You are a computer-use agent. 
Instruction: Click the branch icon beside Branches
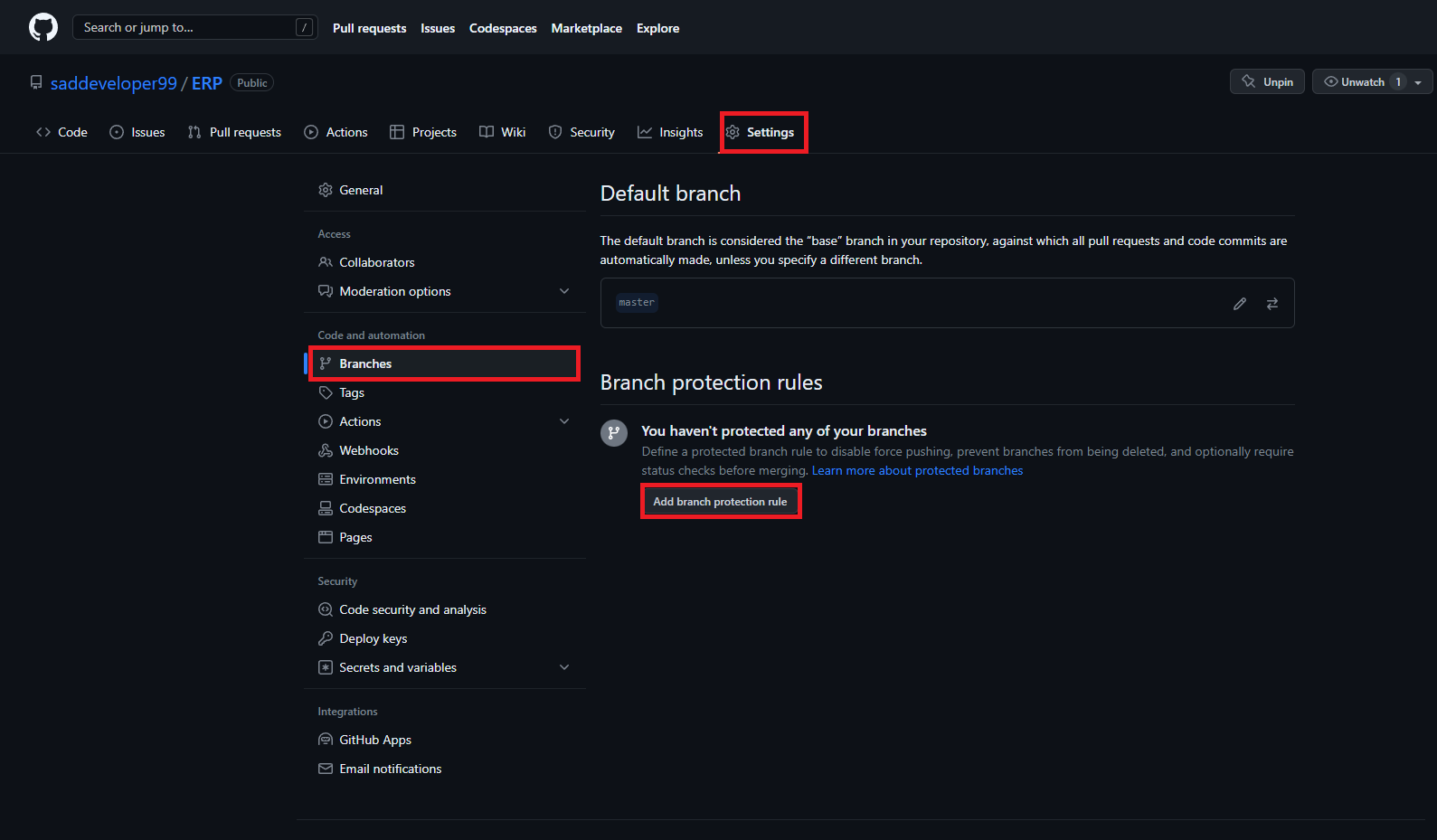326,363
